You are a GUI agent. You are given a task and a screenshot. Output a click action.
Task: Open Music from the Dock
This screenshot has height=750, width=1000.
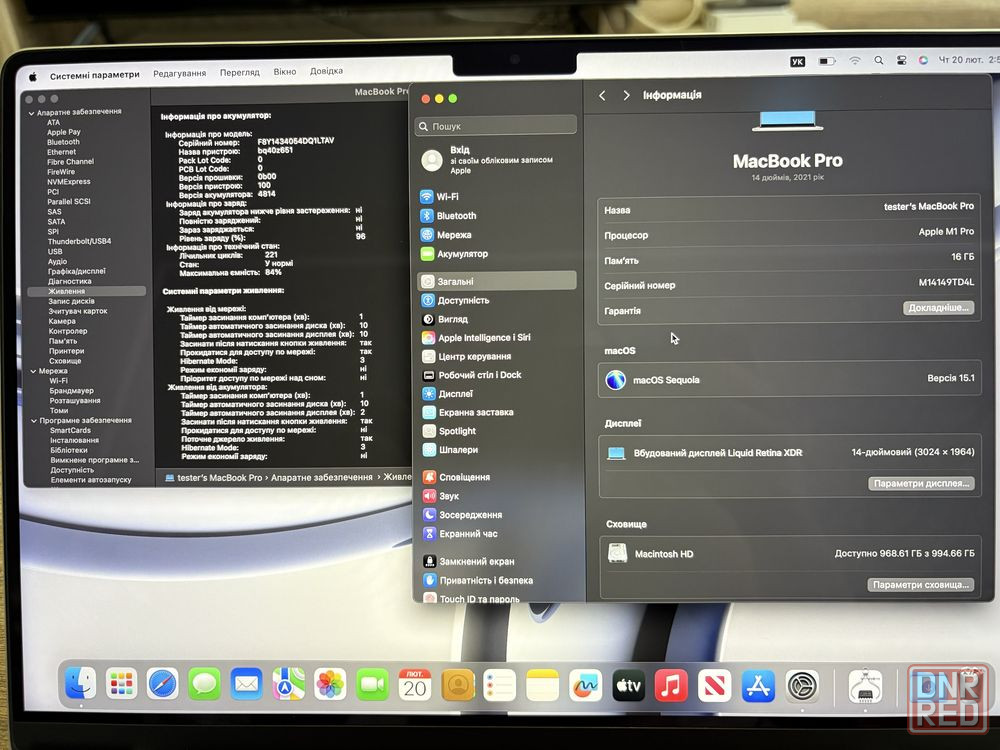tap(671, 686)
